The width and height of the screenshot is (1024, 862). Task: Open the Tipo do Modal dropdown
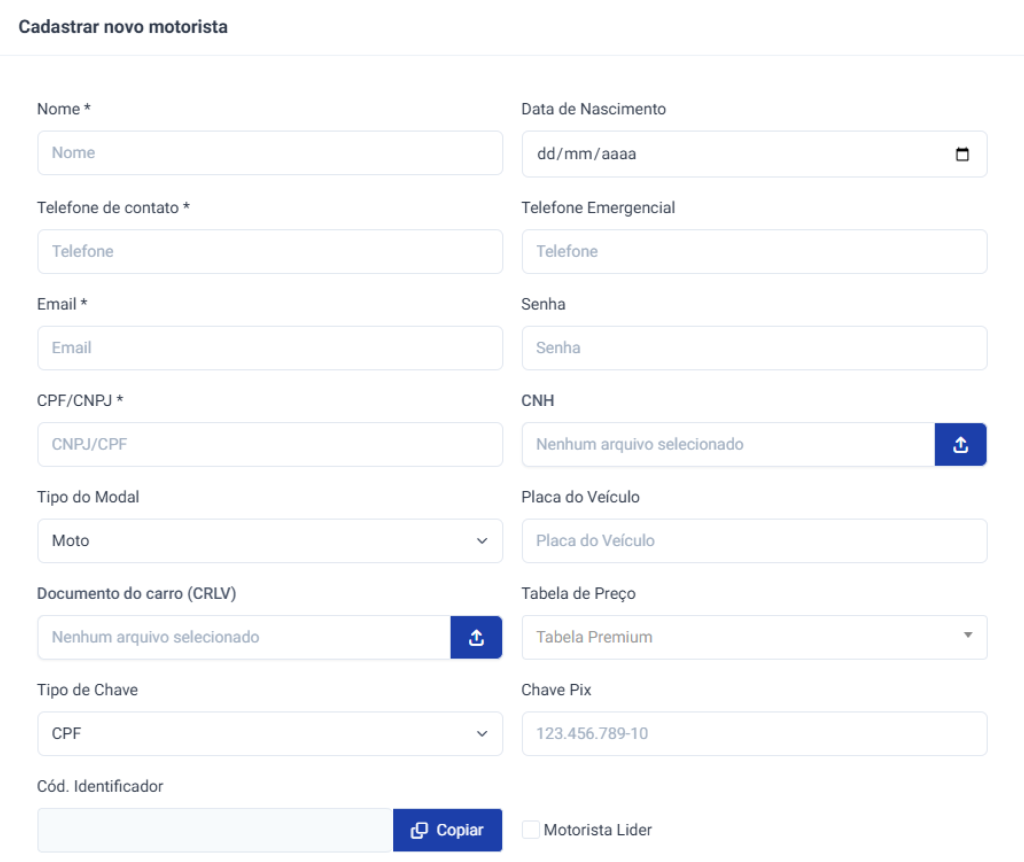pyautogui.click(x=270, y=541)
